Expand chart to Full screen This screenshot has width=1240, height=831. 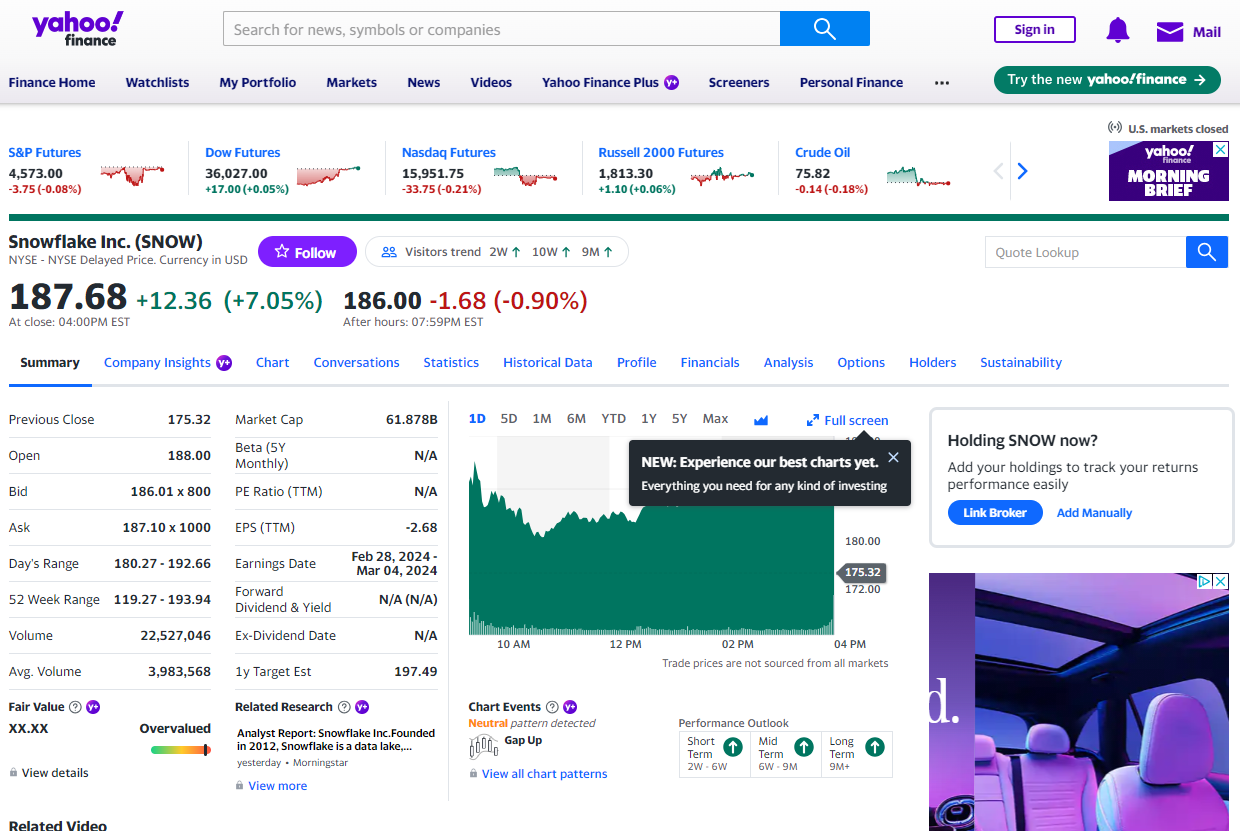[x=847, y=420]
